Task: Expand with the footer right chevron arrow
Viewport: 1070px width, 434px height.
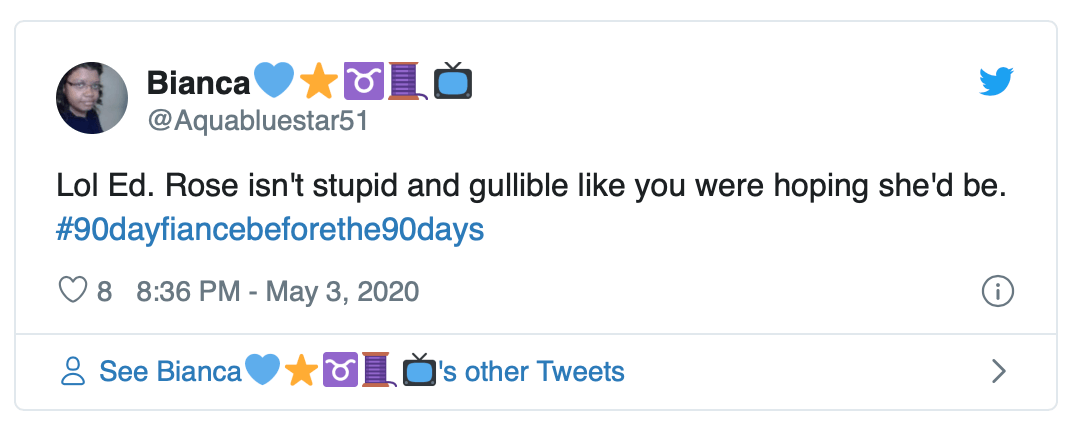Action: pos(998,372)
